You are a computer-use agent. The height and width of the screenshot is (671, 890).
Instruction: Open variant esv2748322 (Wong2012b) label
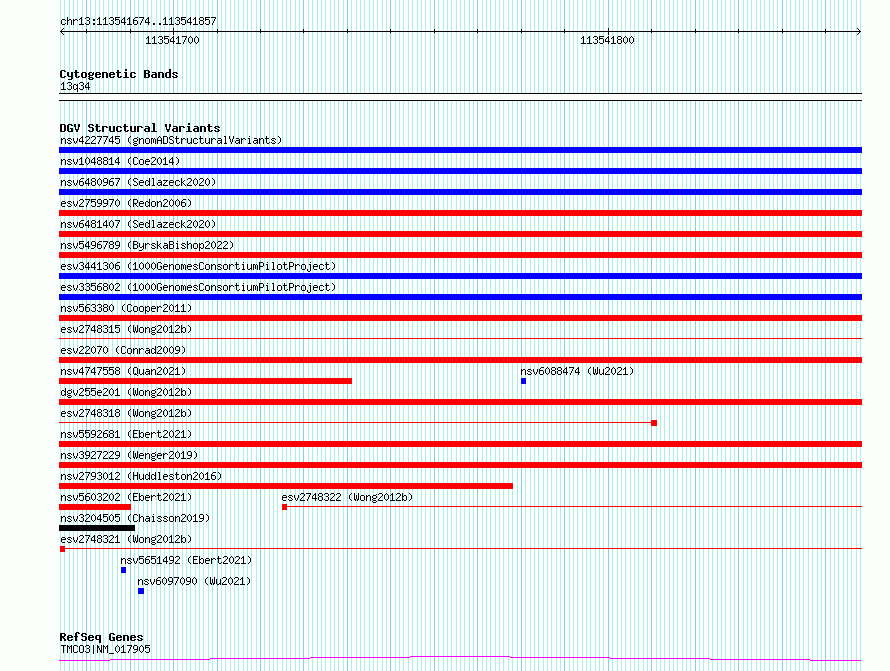click(347, 497)
